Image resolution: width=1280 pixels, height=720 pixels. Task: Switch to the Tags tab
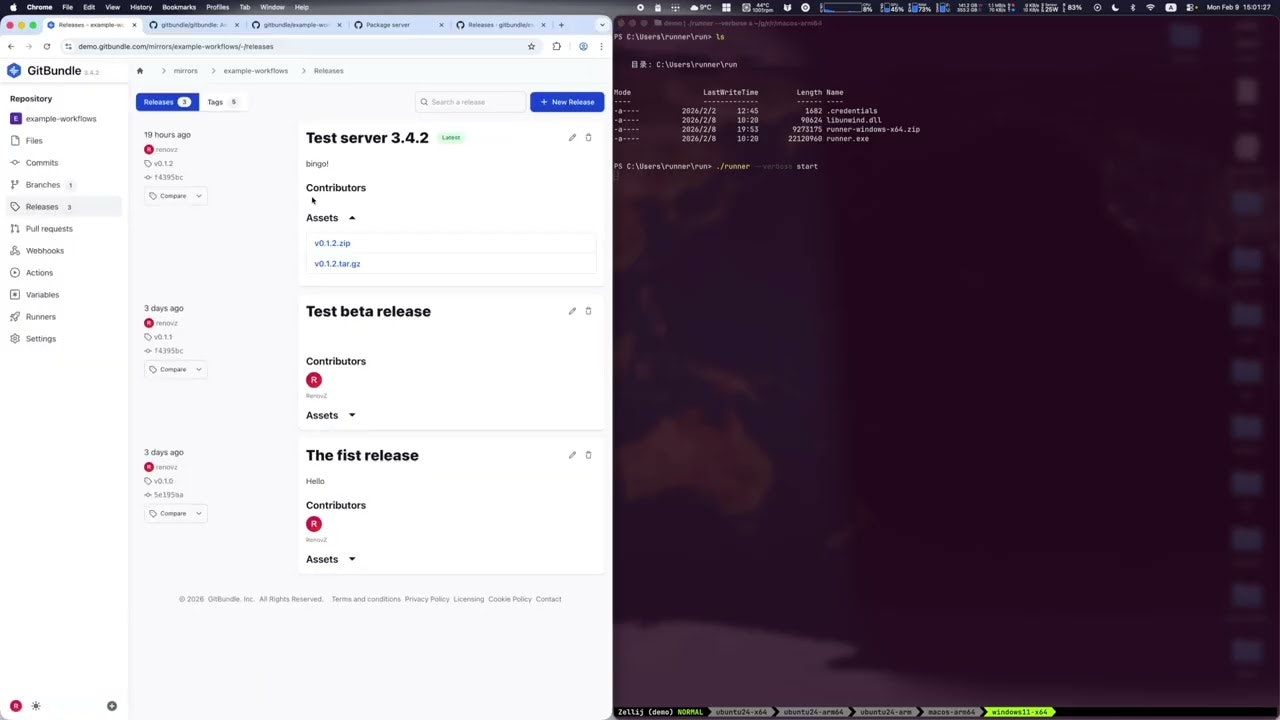pos(222,102)
